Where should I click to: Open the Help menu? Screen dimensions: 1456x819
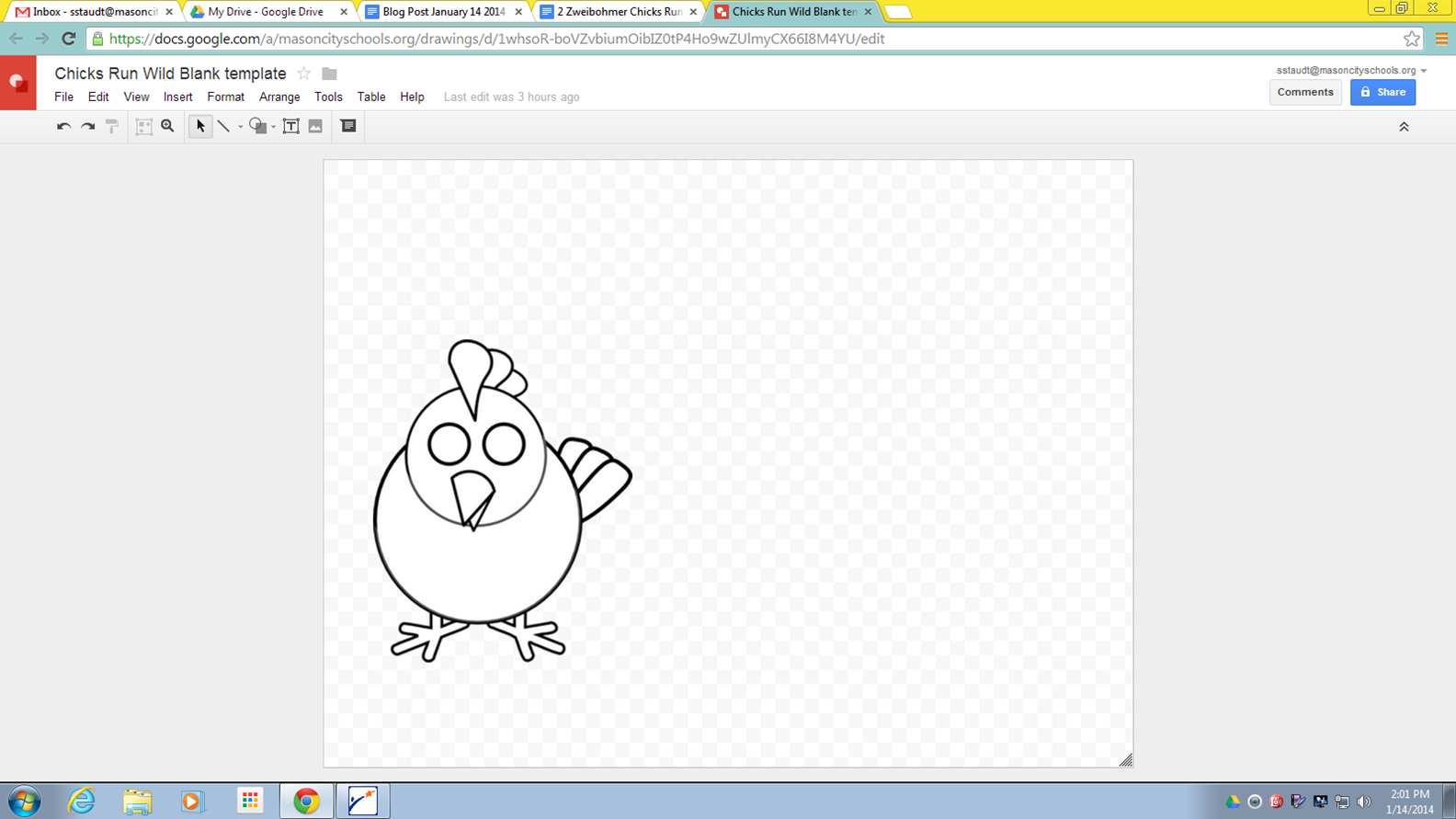[x=412, y=97]
